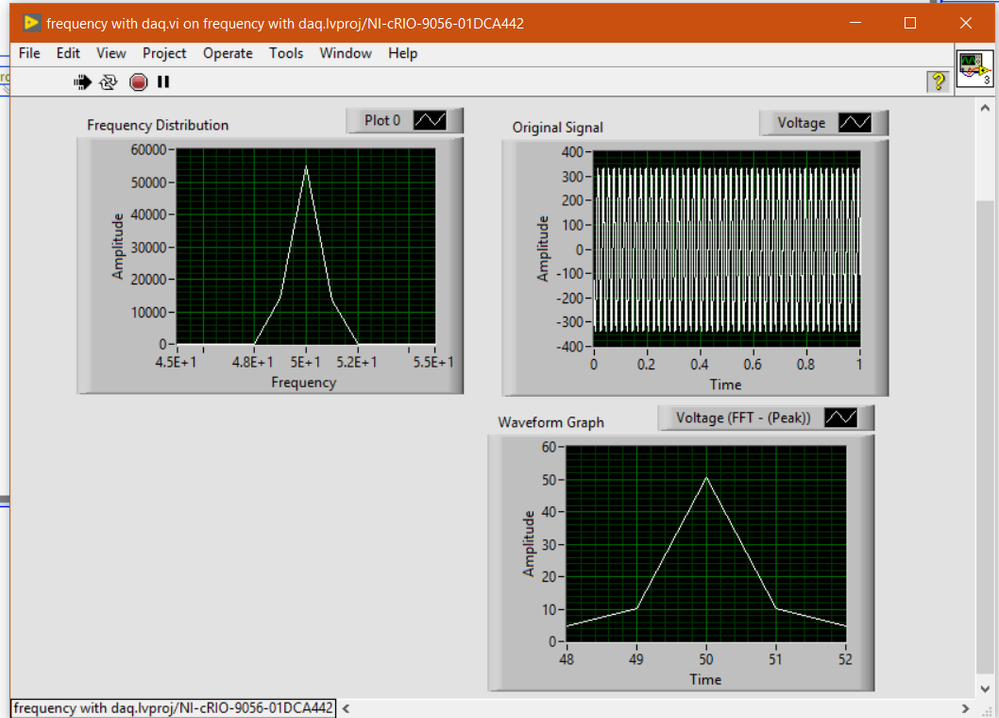Abort execution with the red stop button
The width and height of the screenshot is (999, 718).
pos(138,82)
